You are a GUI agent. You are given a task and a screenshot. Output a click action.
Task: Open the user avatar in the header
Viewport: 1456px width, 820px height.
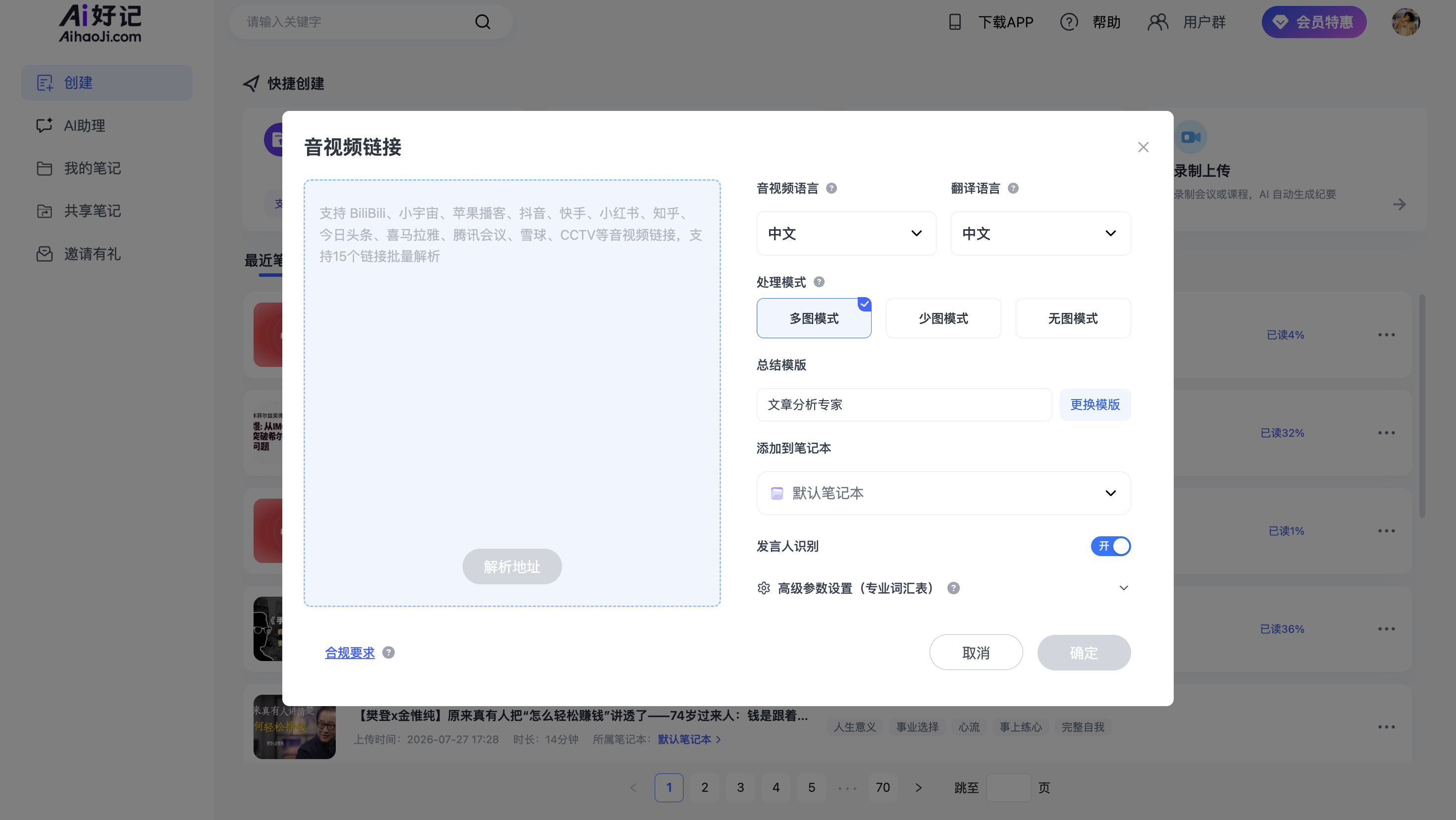coord(1405,23)
